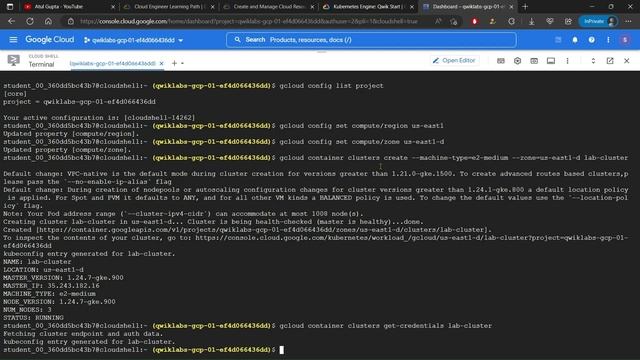Close the Kubernetes Engine Qwik Start tab
This screenshot has height=360, width=640.
pyautogui.click(x=411, y=7)
